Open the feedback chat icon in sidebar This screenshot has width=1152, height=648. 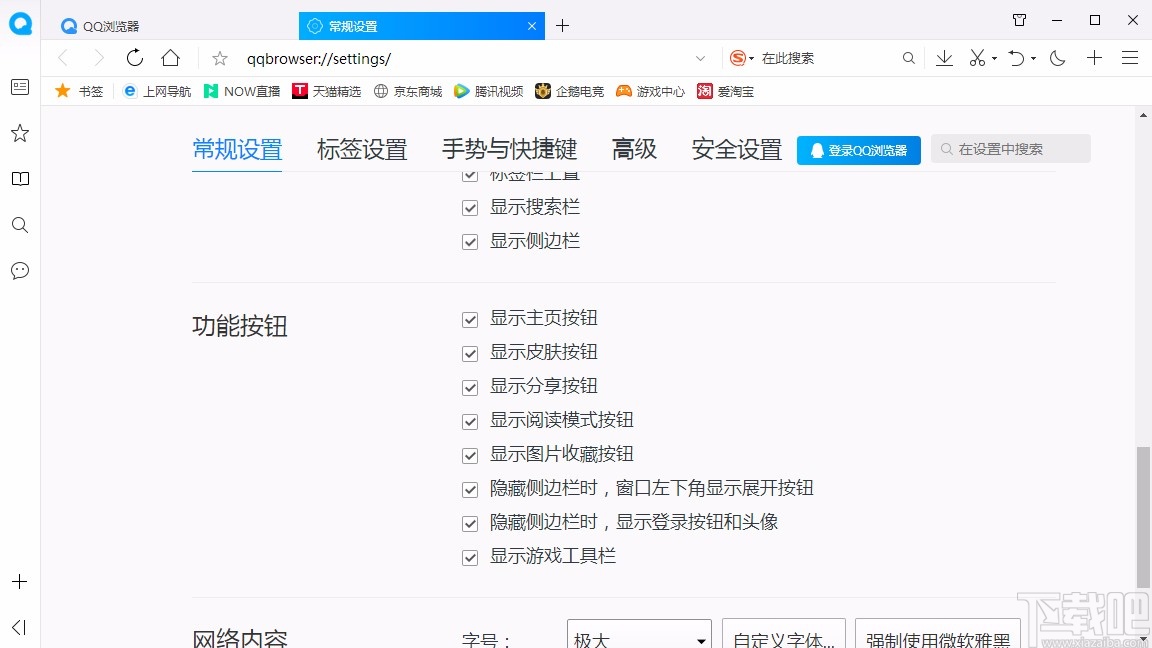pos(19,271)
